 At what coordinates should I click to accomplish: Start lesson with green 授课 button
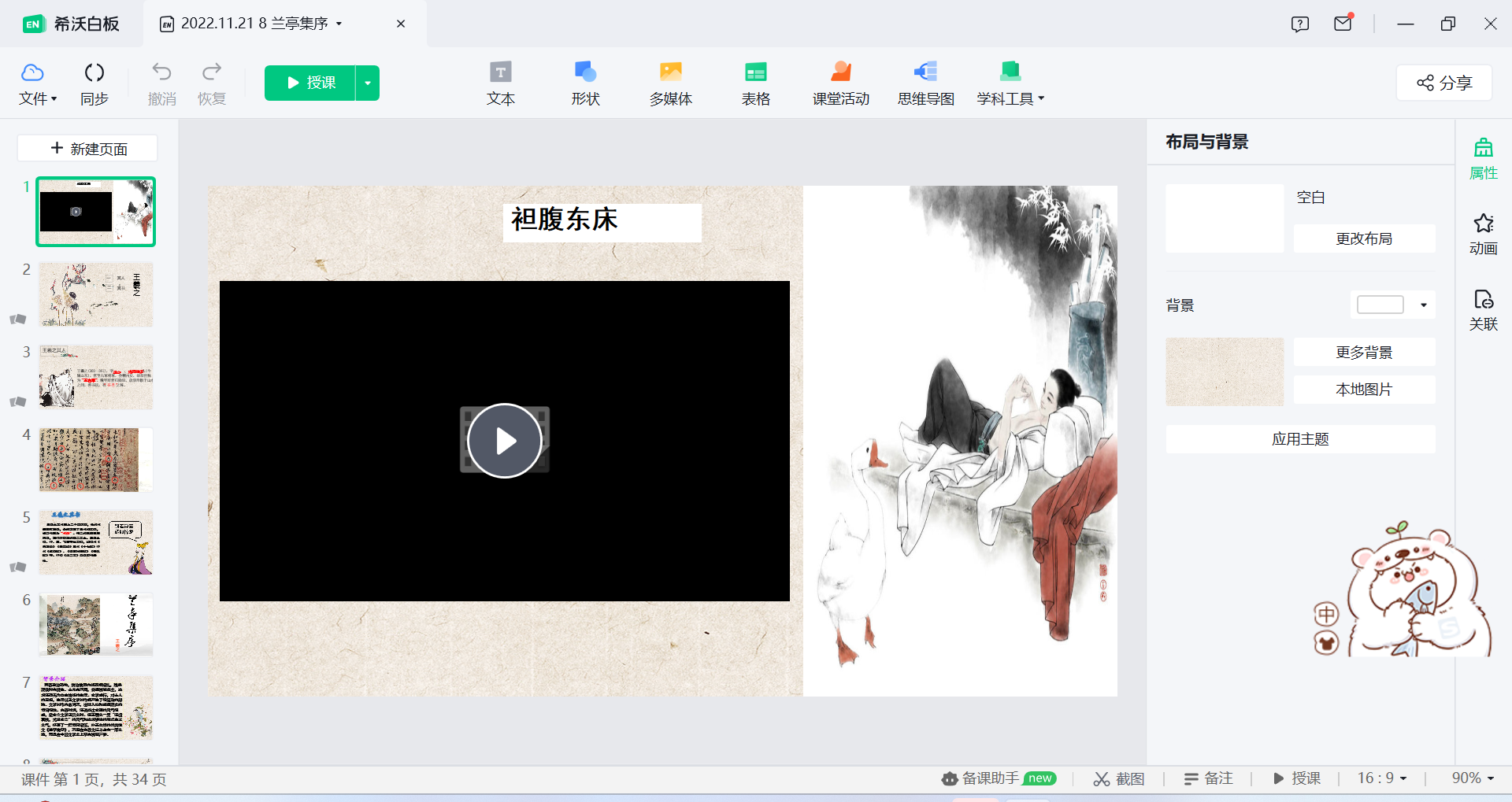coord(310,83)
